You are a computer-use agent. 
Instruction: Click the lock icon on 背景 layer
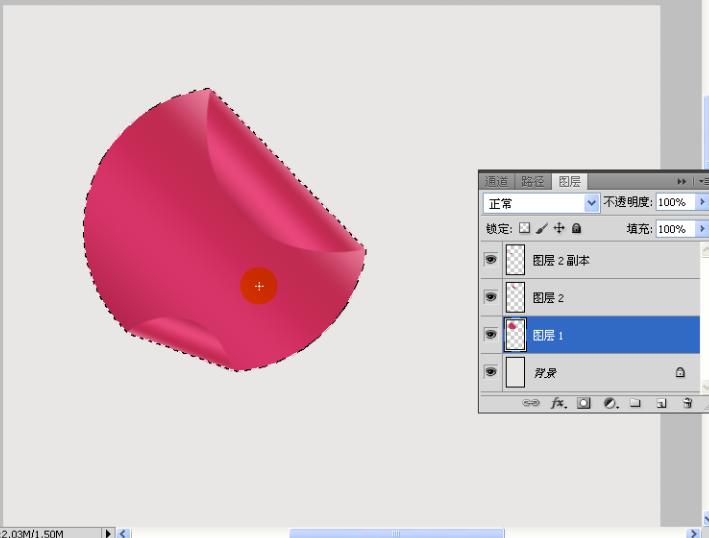coord(680,372)
